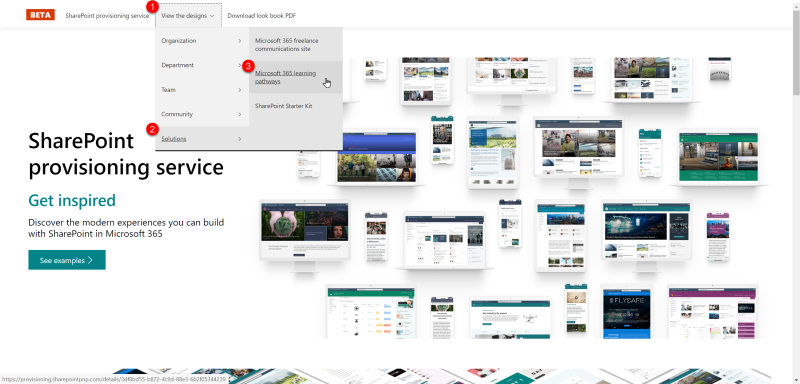Click the Get inspired heading
The width and height of the screenshot is (800, 384).
coord(72,200)
